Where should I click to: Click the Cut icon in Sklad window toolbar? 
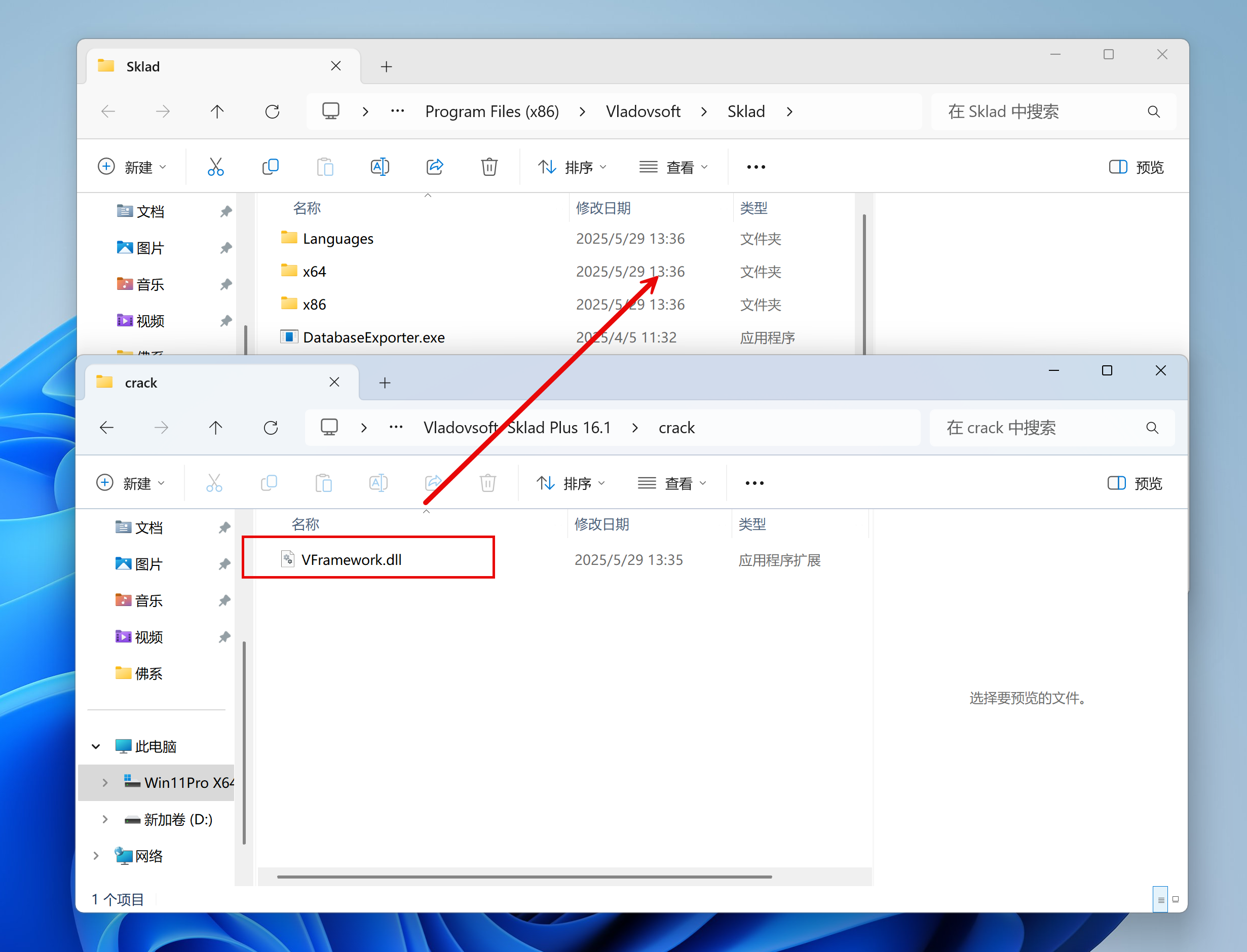[x=215, y=167]
